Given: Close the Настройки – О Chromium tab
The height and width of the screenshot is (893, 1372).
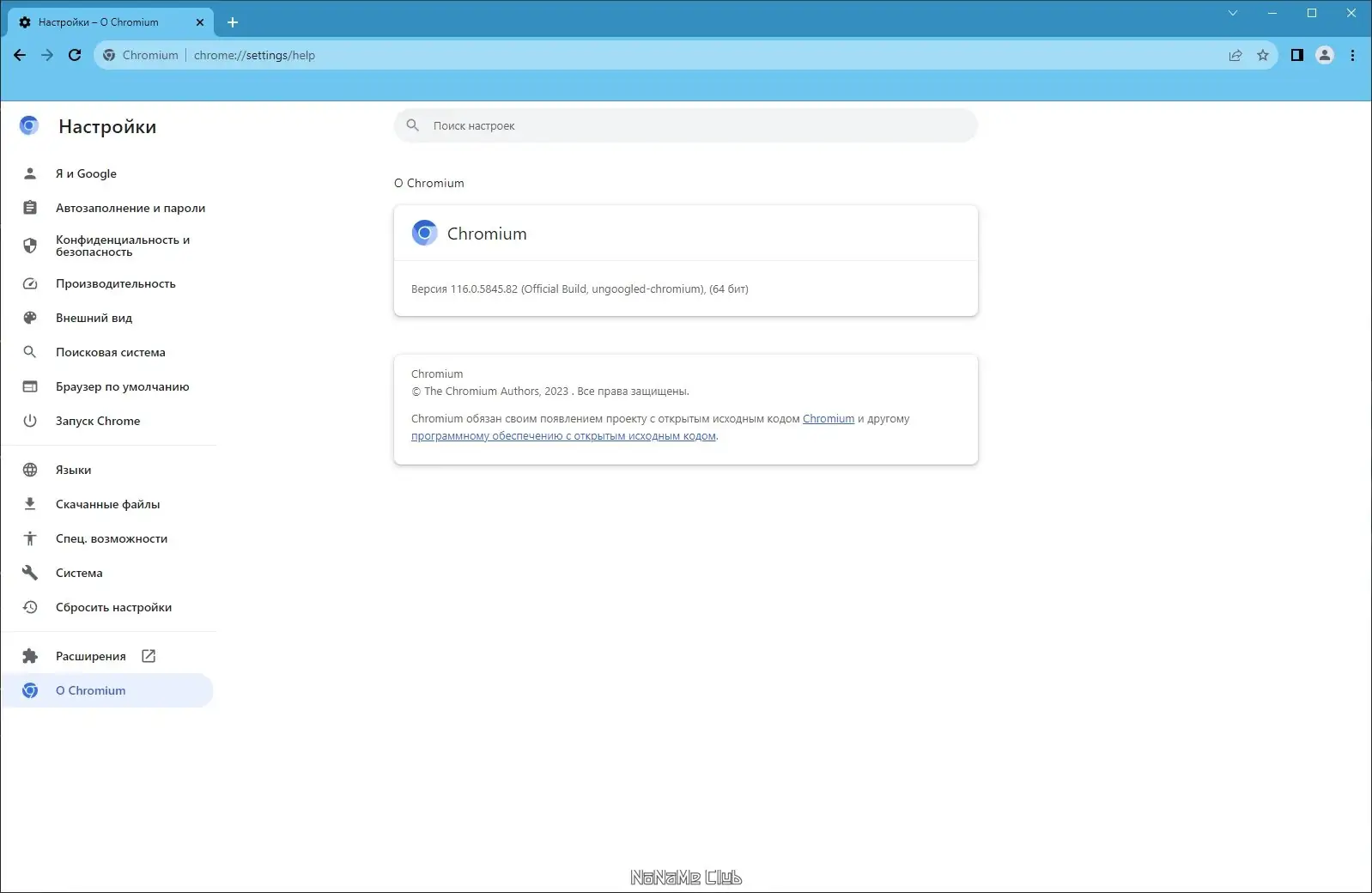Looking at the screenshot, I should tap(200, 22).
